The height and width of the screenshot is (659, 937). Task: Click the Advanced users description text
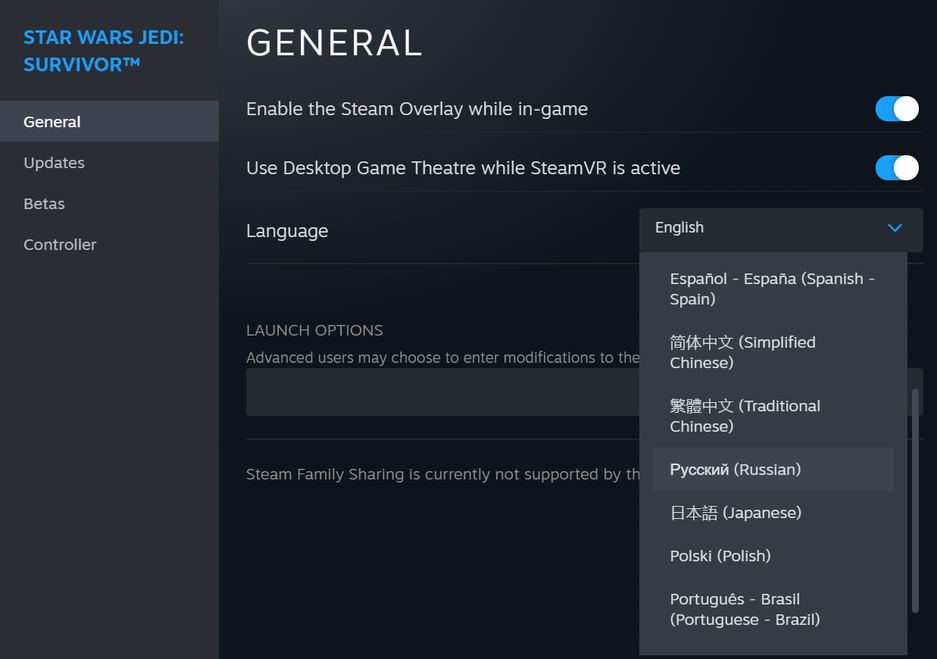[443, 357]
